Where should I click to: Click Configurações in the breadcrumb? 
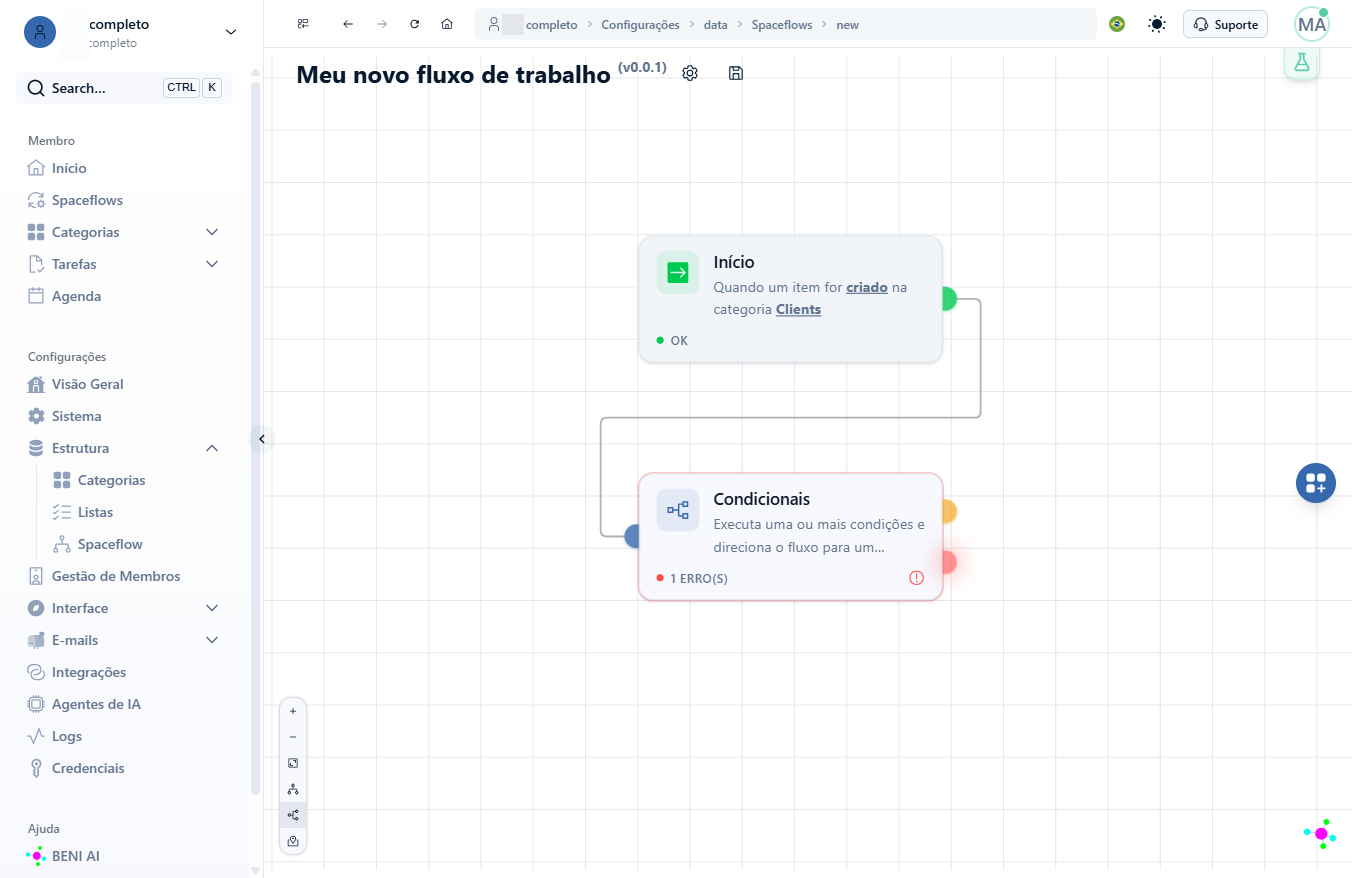pyautogui.click(x=640, y=24)
